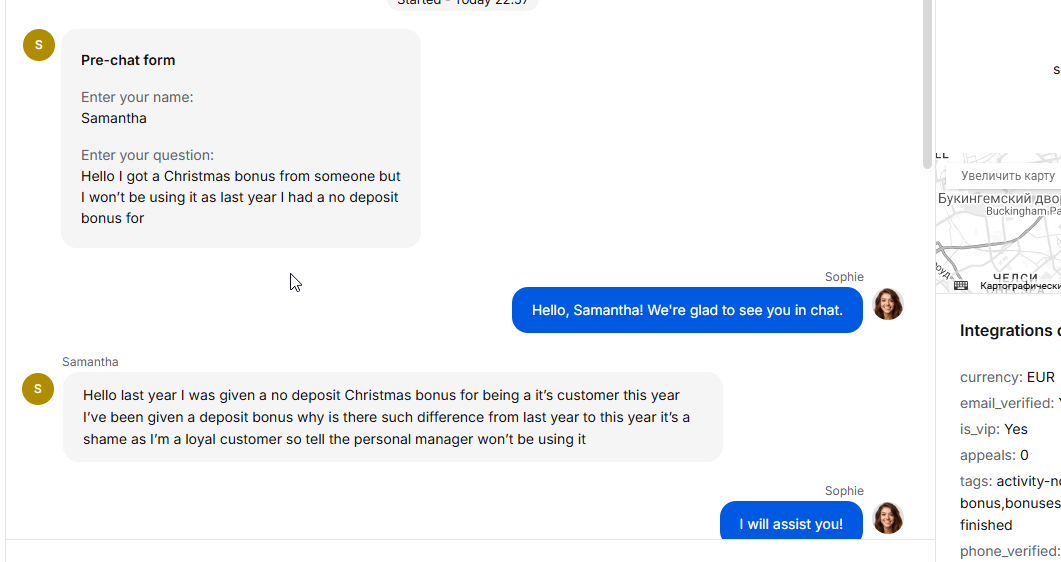The image size is (1061, 562).
Task: Click the name 'Samantha' in pre-chat form
Action: 114,118
